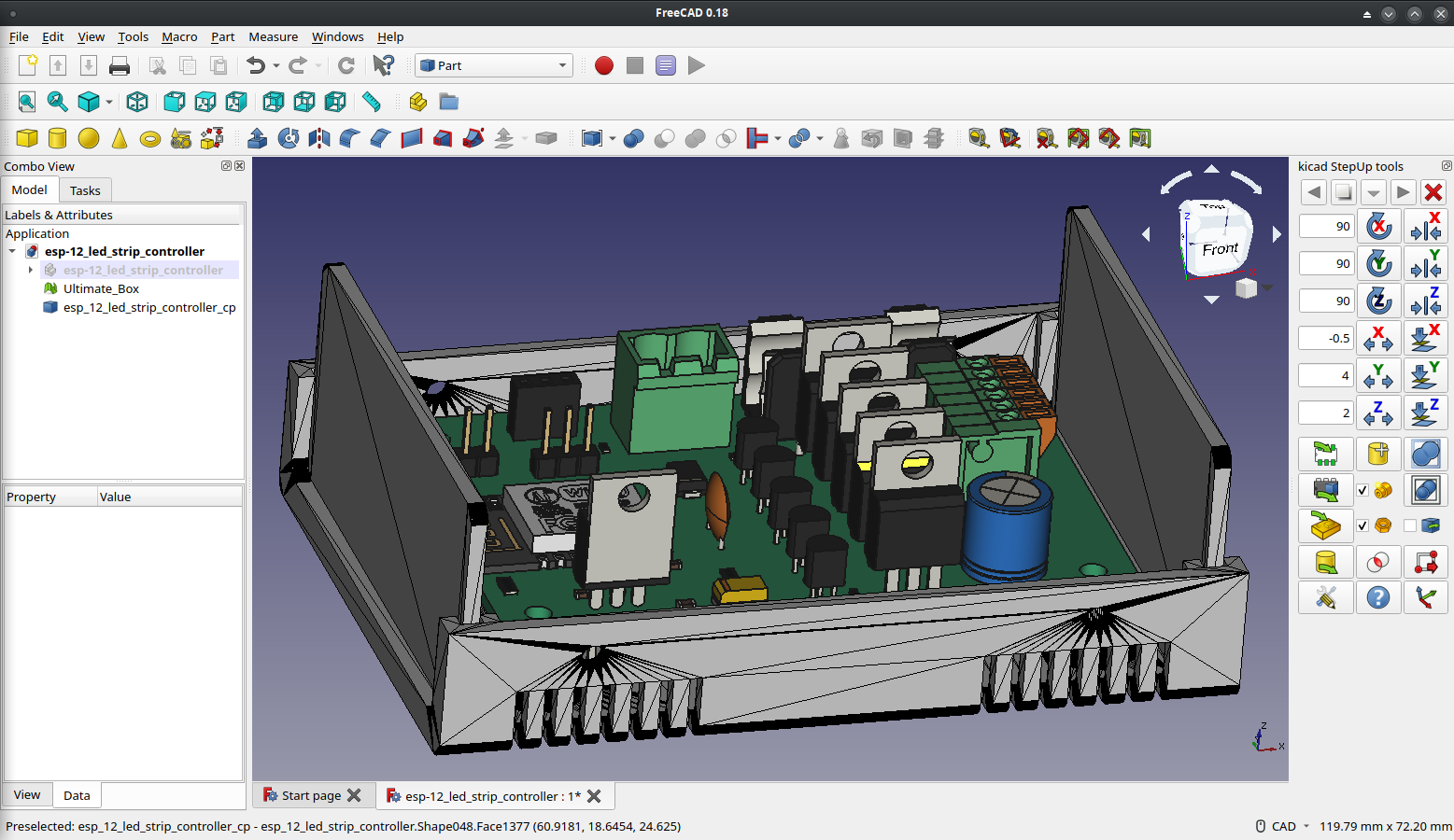Open the Measure menu

(x=273, y=36)
